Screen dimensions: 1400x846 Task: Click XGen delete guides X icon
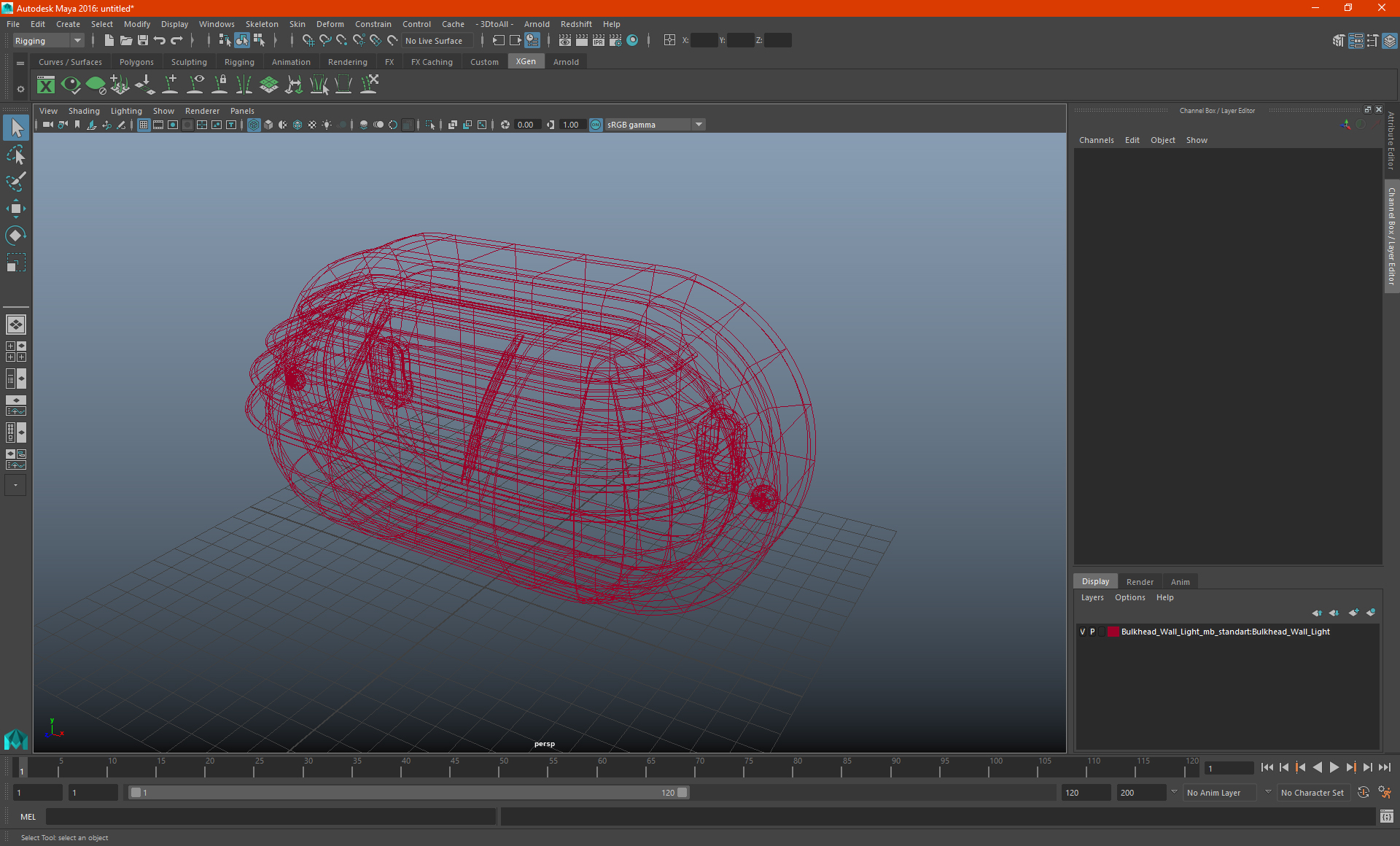(x=370, y=85)
